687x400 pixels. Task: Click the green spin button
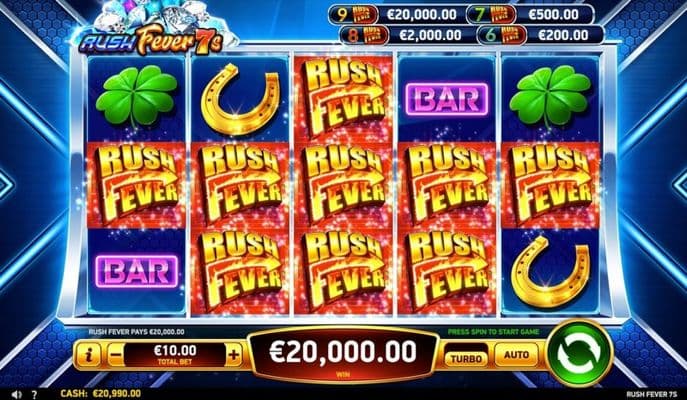pos(580,353)
